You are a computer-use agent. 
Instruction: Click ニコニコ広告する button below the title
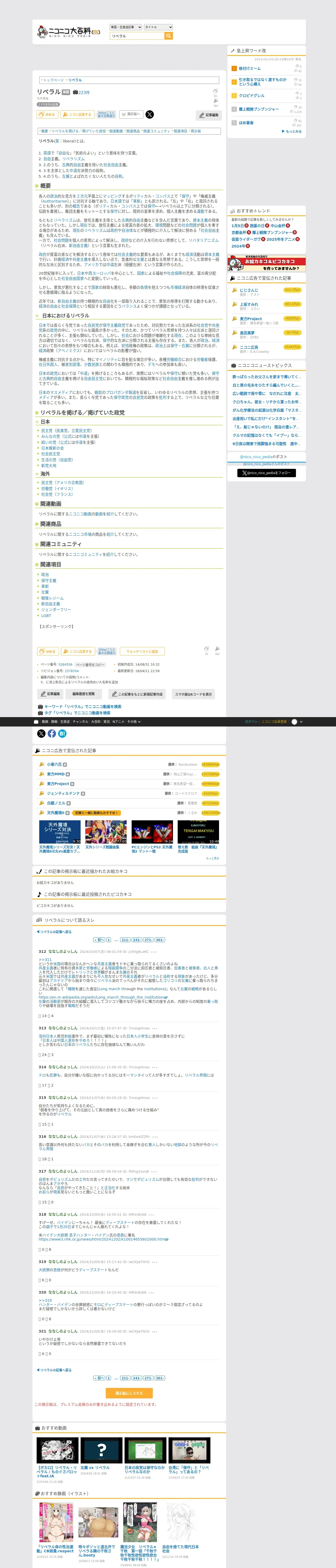pyautogui.click(x=77, y=114)
